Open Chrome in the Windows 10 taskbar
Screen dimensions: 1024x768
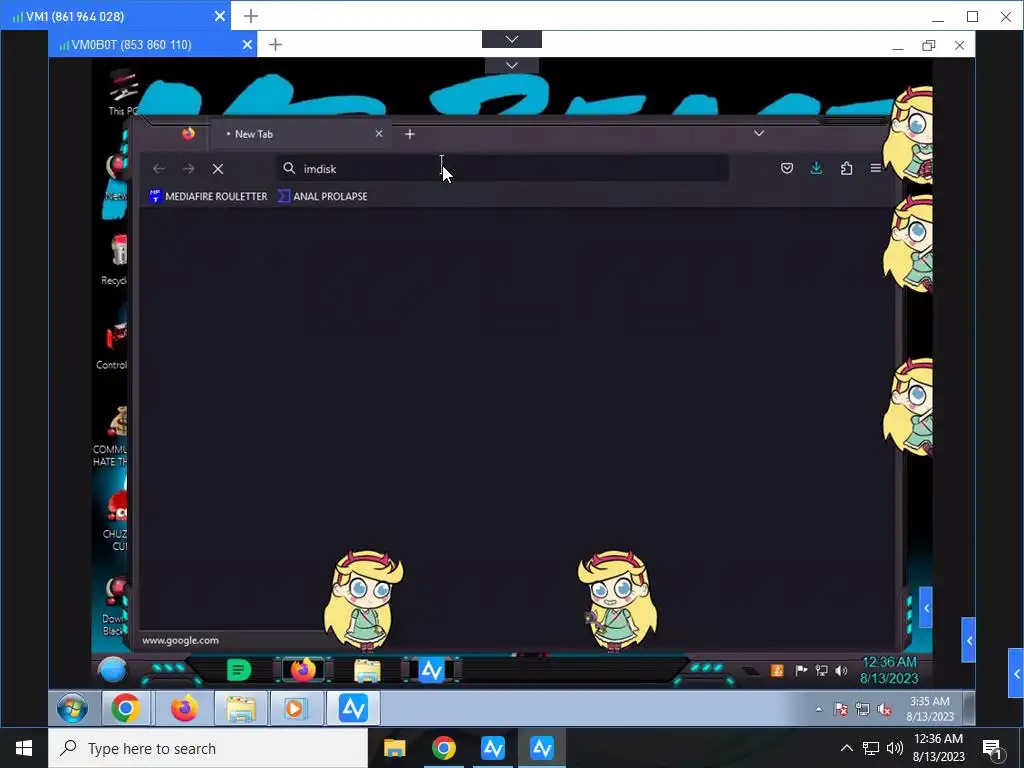(443, 748)
